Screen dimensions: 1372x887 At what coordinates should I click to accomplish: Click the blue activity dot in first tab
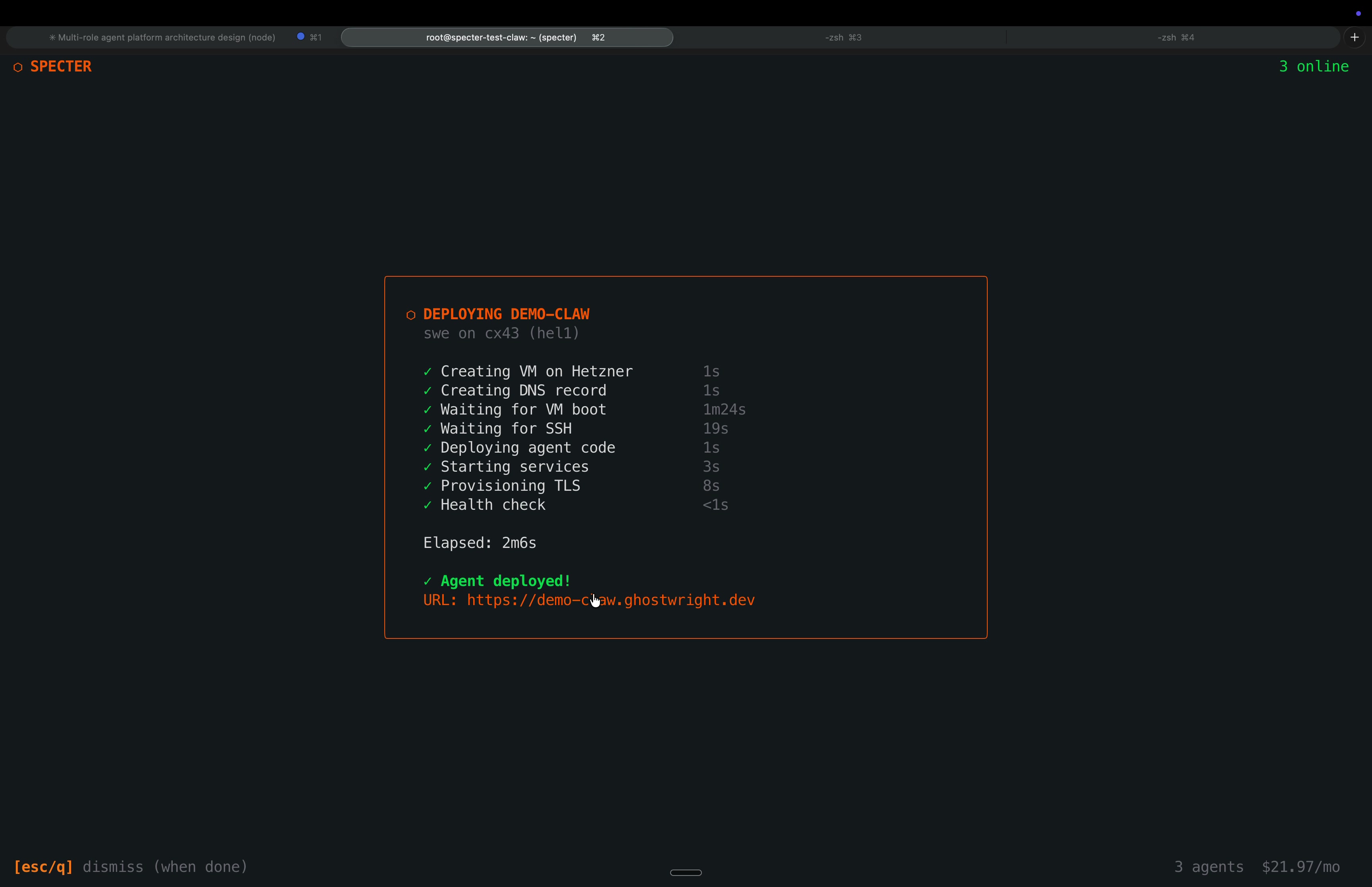coord(301,36)
